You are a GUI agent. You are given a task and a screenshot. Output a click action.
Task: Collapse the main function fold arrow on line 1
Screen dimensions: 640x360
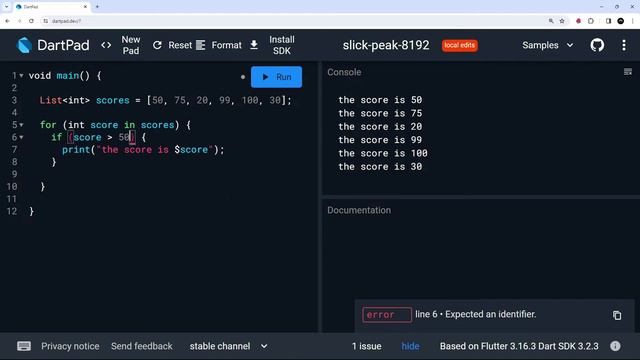[21, 76]
